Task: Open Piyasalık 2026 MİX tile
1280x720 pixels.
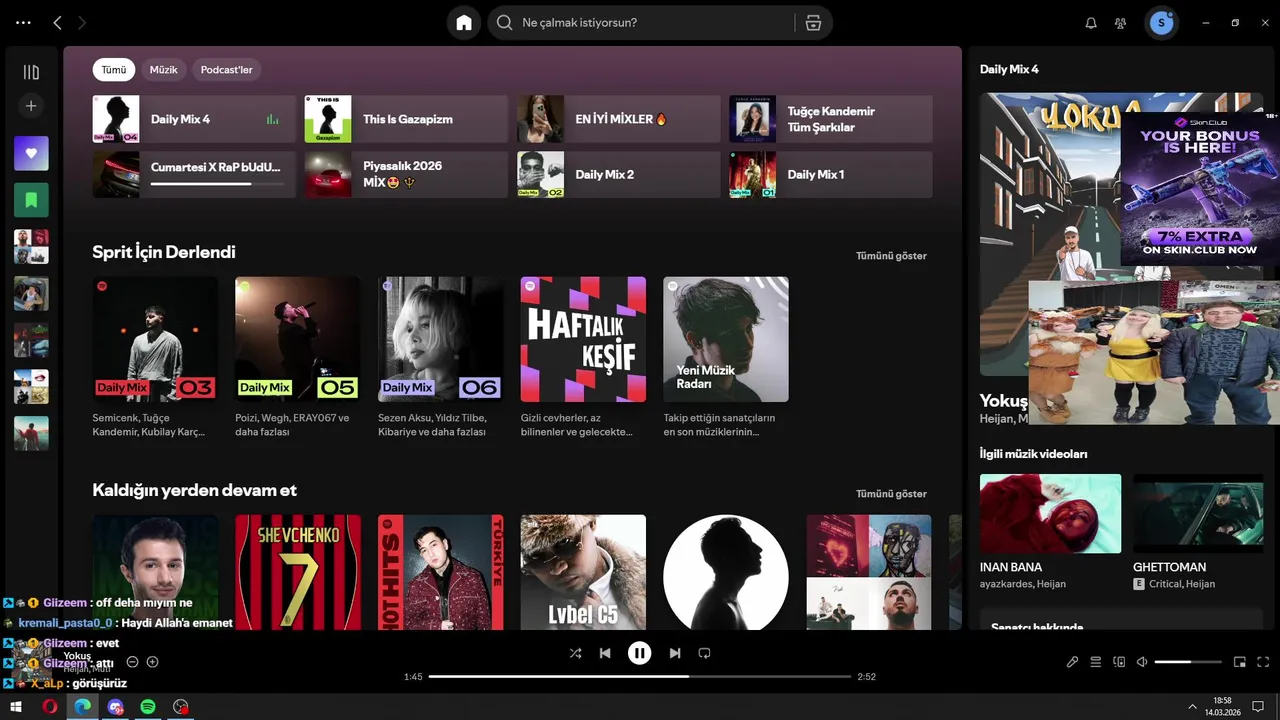Action: [x=406, y=174]
